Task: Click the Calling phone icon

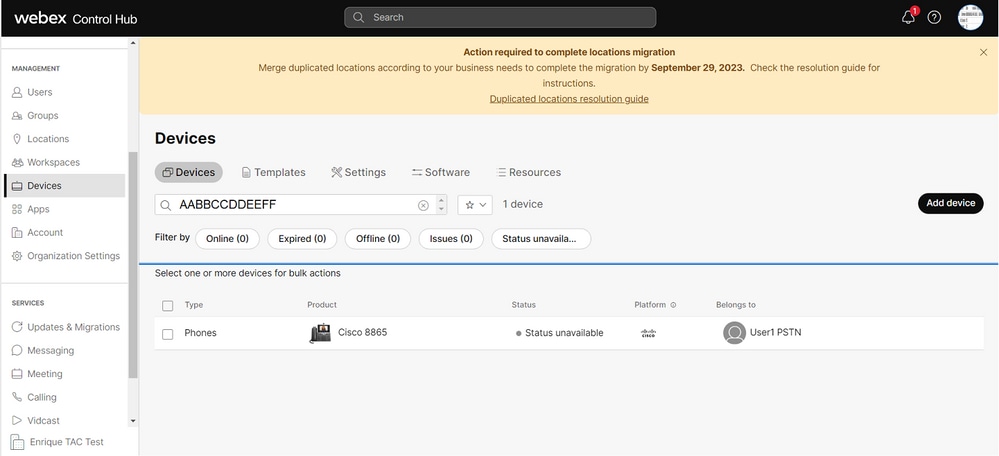Action: coord(17,397)
